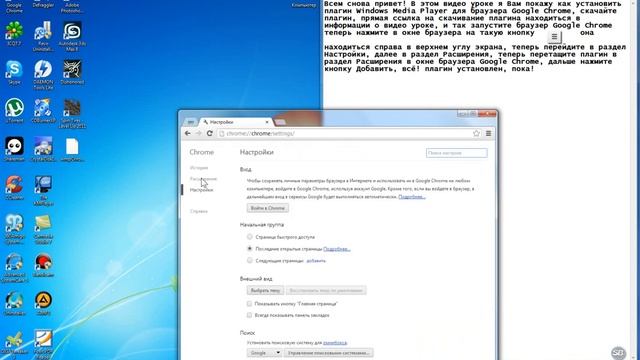Screen dimensions: 640x360
Task: Open the panda-face desktop shortcut
Action: [x=14, y=149]
